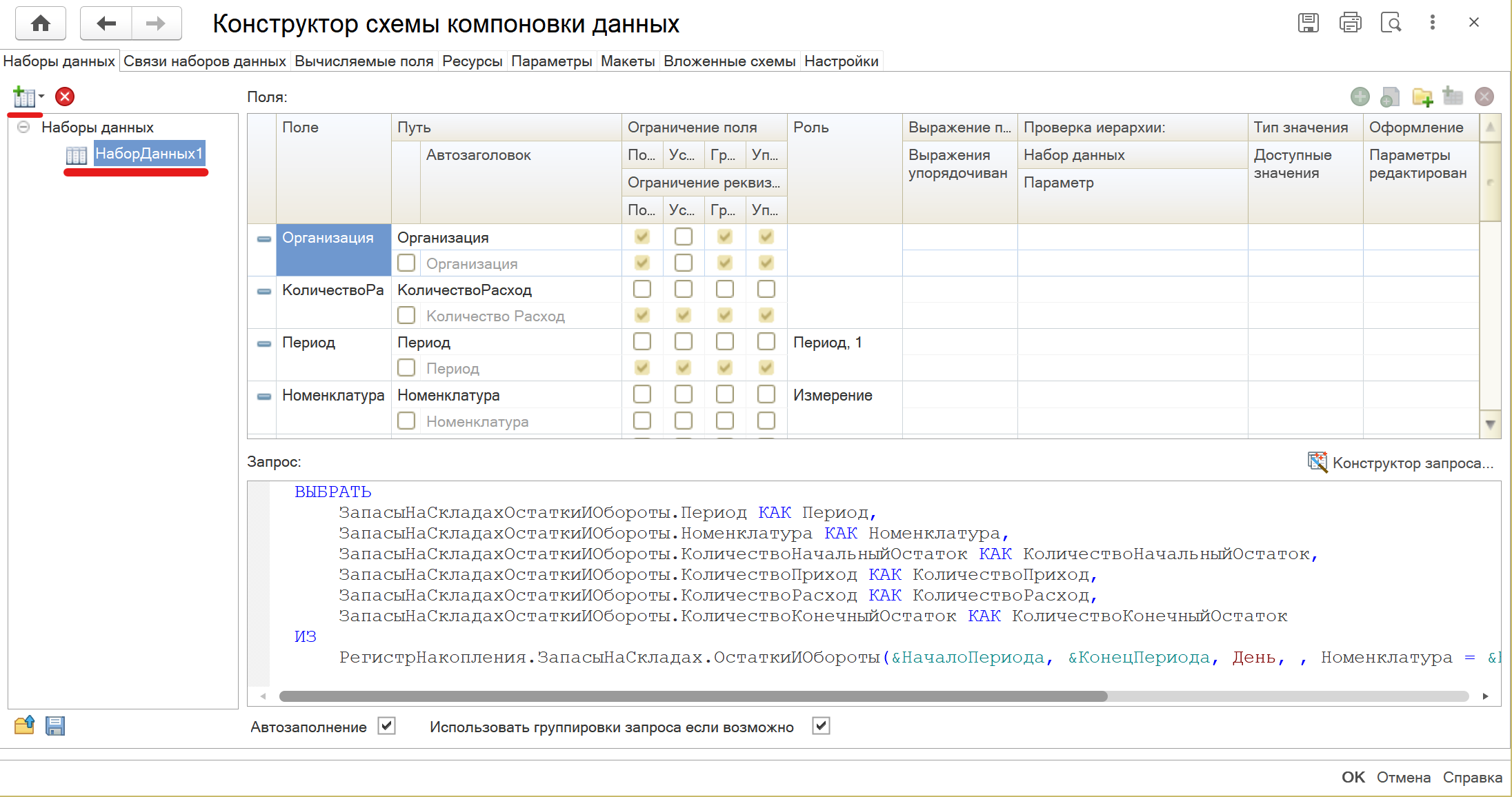This screenshot has width=1512, height=797.
Task: Open the three-dot more menu
Action: click(1433, 23)
